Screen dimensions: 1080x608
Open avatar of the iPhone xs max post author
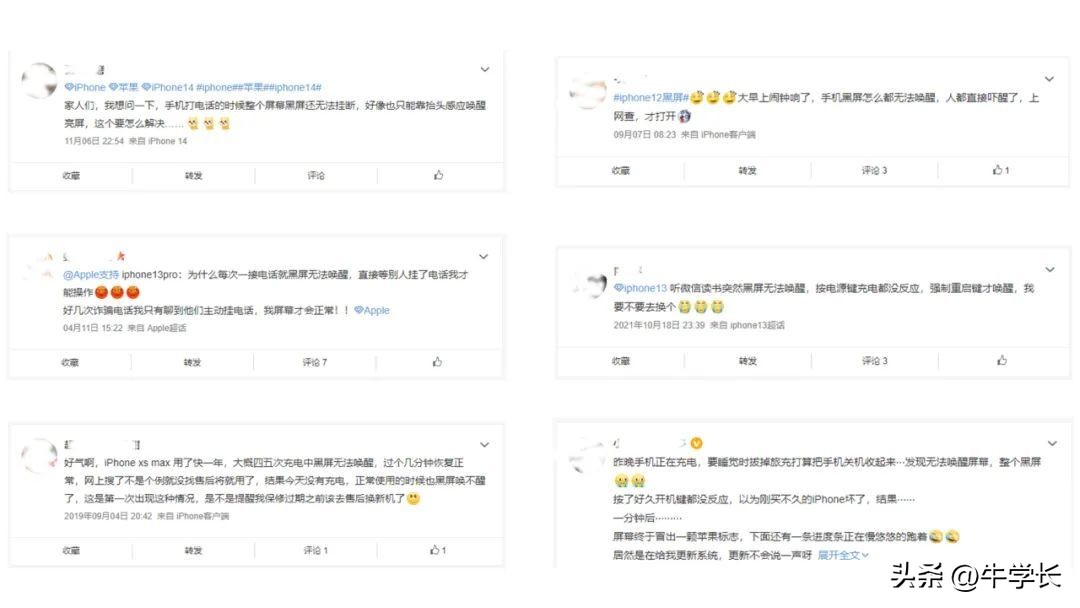(x=39, y=456)
